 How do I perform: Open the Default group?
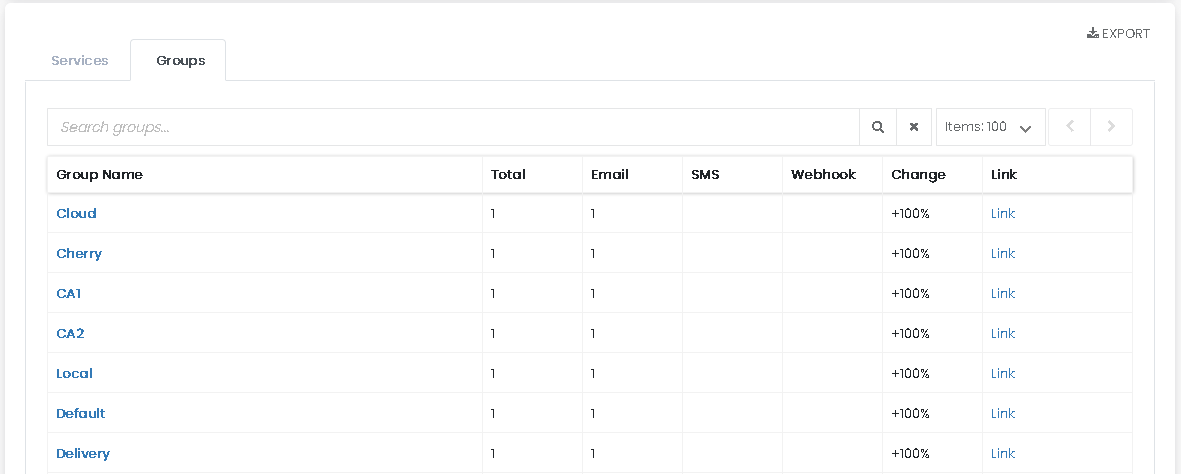[x=81, y=413]
